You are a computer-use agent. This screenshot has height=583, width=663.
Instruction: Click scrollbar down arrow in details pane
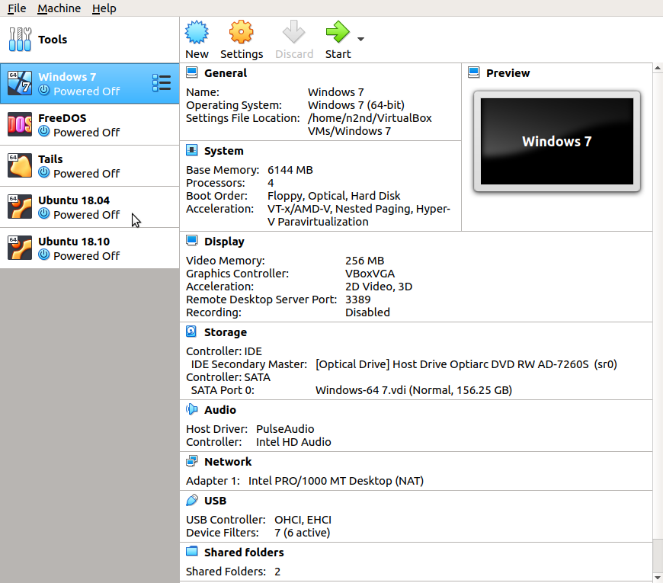tap(658, 578)
